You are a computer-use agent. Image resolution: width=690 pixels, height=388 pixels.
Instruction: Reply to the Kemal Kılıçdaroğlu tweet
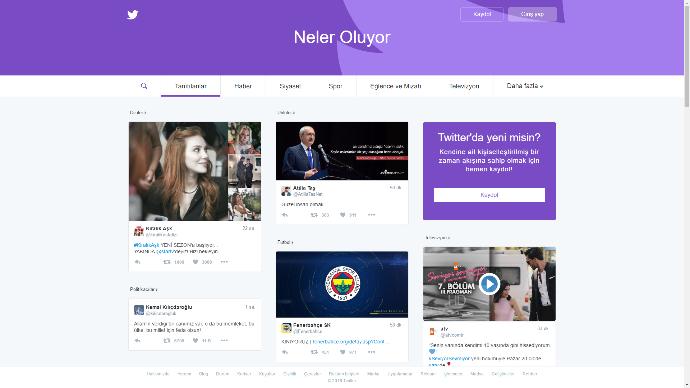(138, 340)
